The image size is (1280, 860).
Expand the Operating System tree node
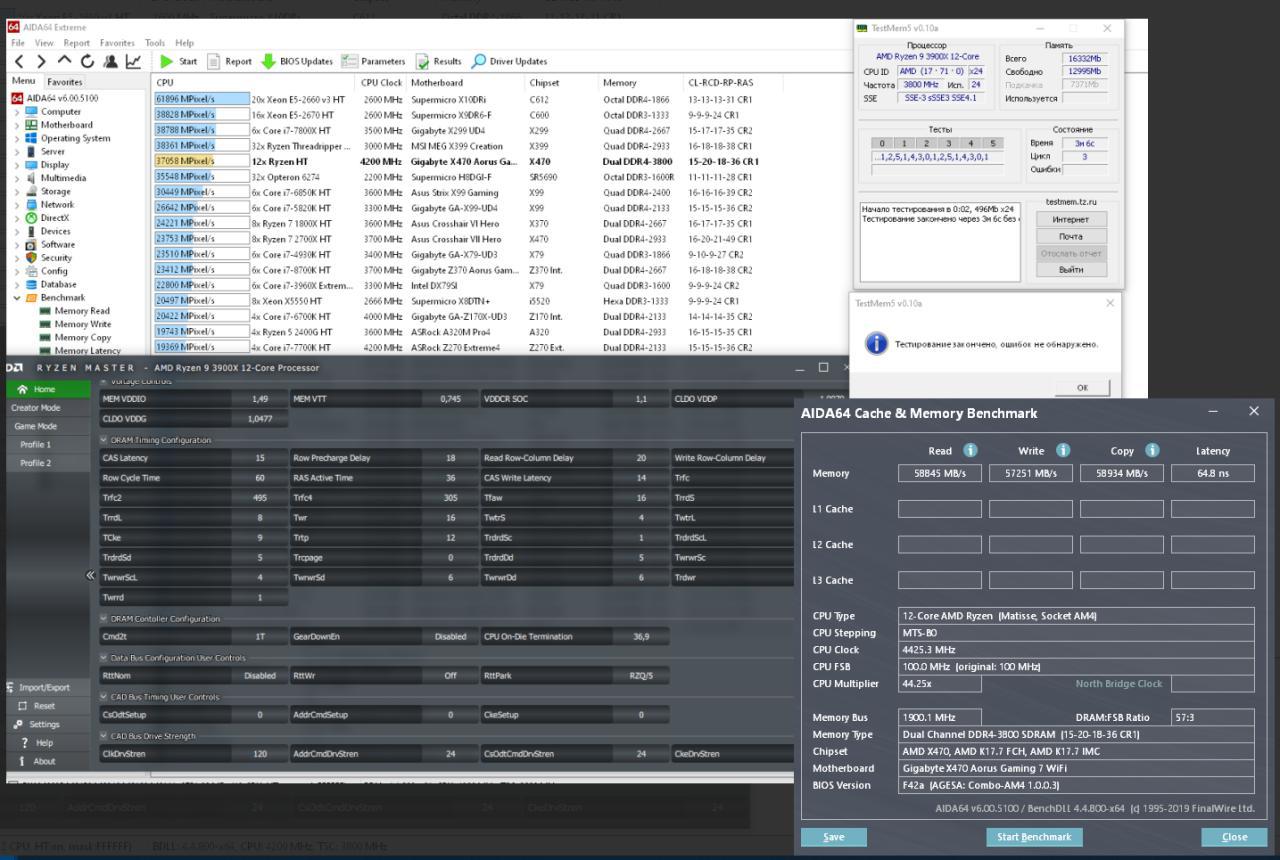[x=16, y=138]
